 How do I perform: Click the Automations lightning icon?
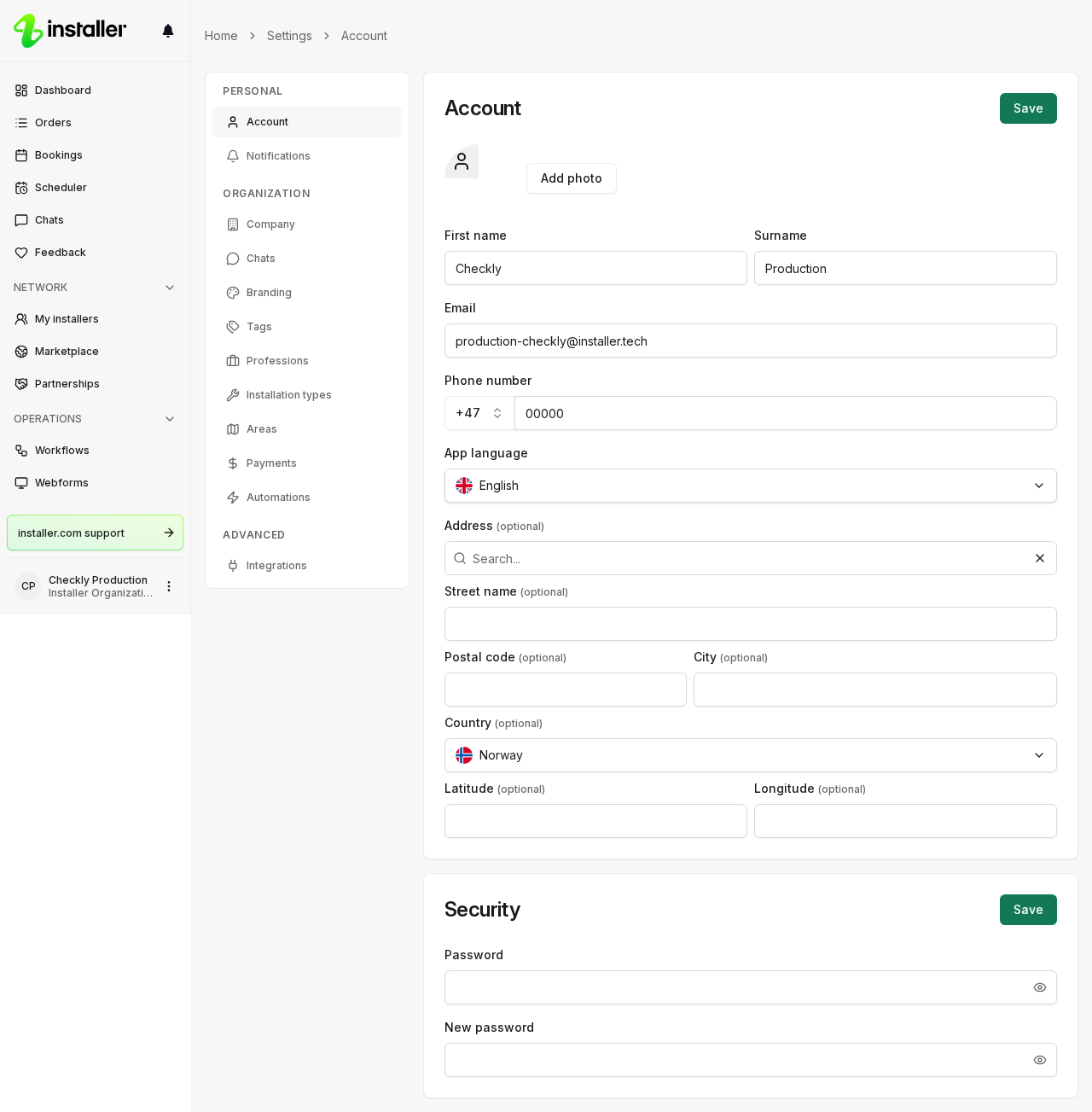[233, 498]
